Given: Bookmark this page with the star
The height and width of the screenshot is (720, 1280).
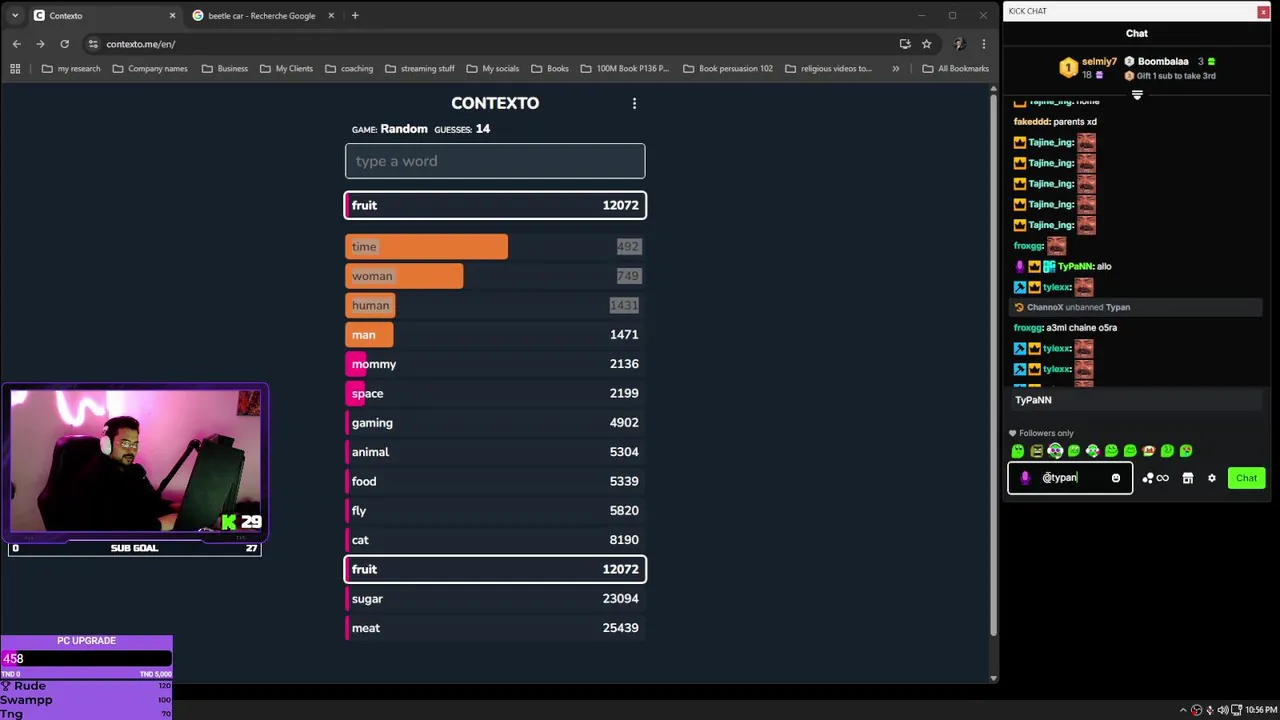Looking at the screenshot, I should 926,44.
